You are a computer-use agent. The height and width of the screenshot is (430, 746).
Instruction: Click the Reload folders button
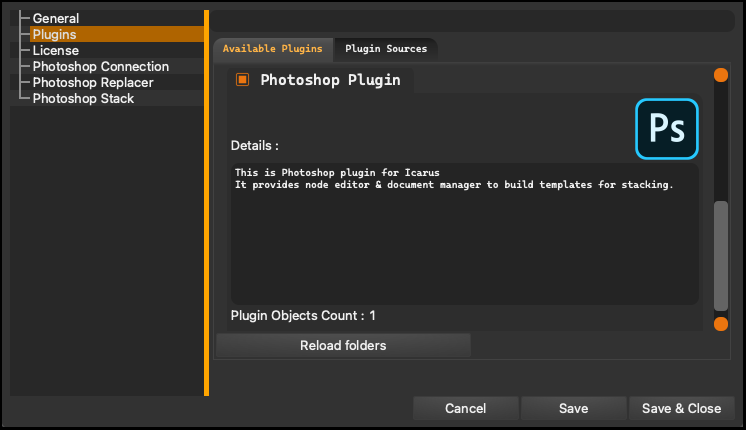343,345
